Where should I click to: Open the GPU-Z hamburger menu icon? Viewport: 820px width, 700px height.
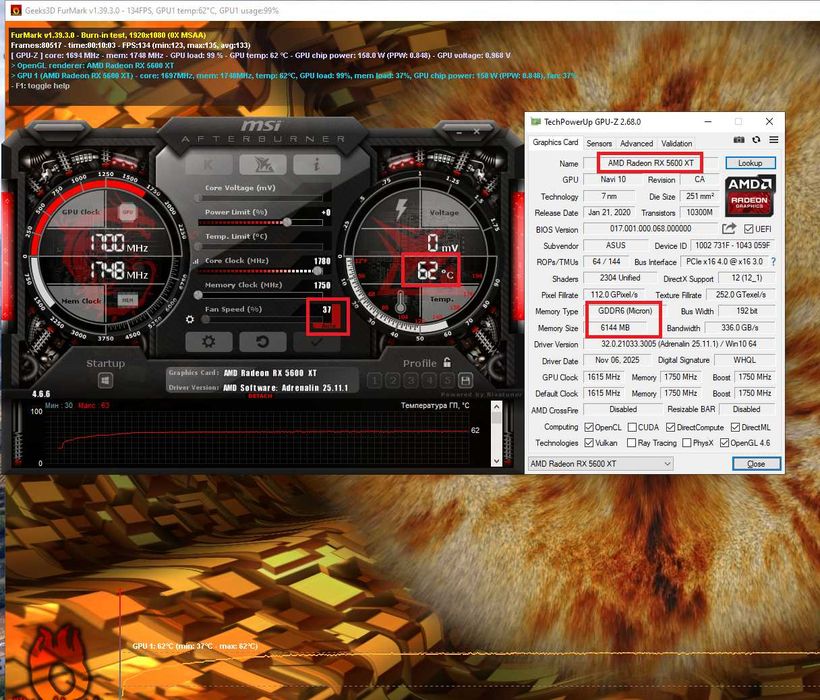click(x=773, y=140)
